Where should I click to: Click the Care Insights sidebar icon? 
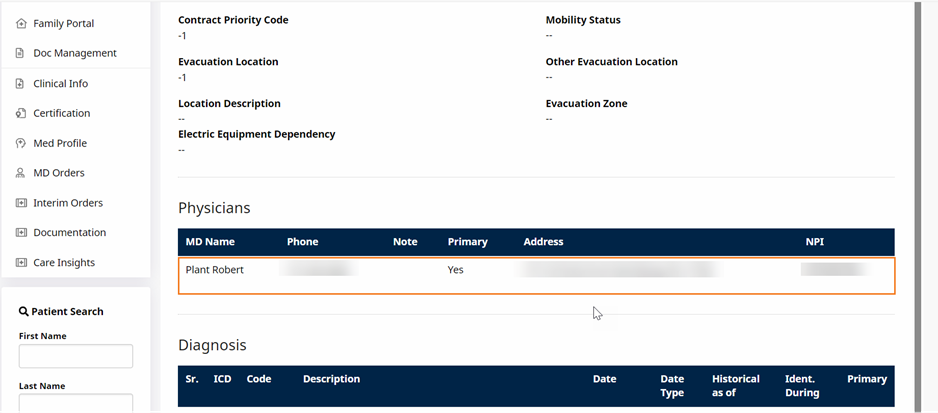(21, 262)
